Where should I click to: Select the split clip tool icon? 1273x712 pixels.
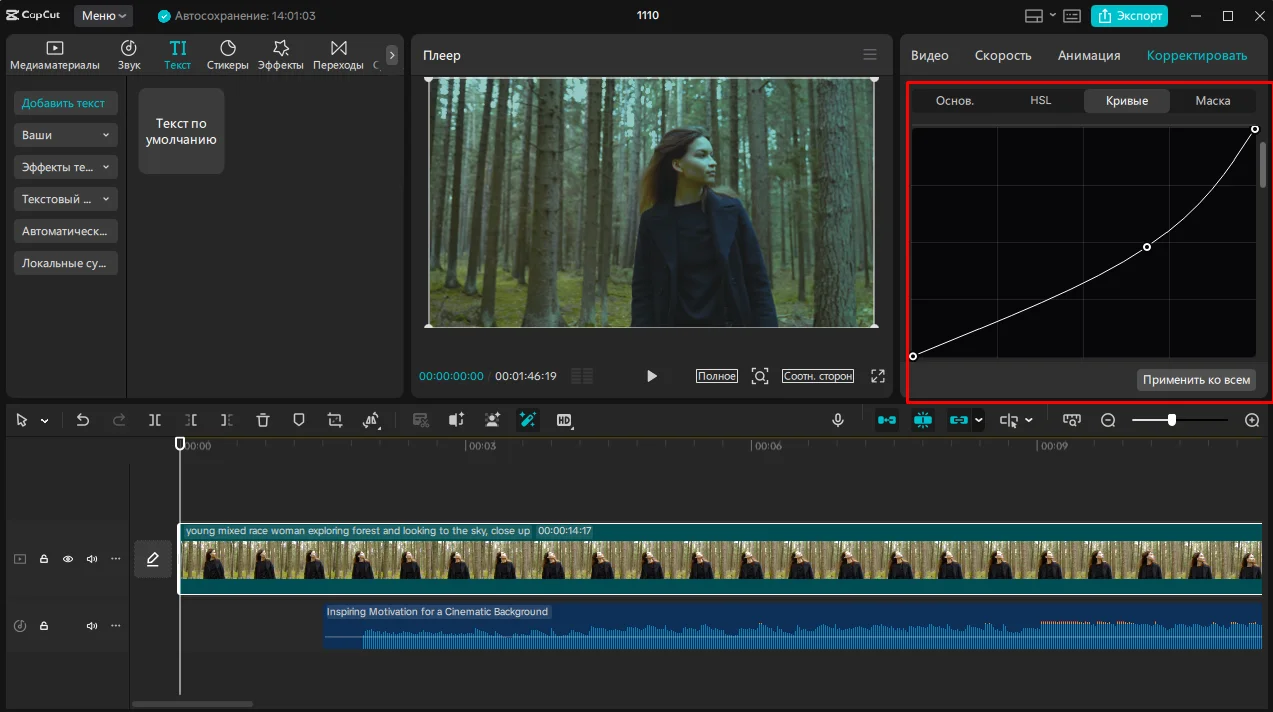click(x=155, y=421)
